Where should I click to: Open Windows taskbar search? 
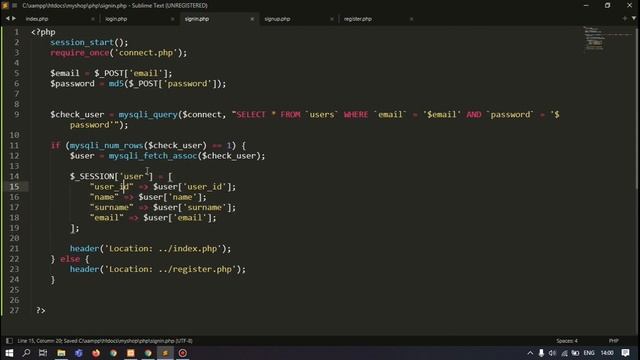coord(26,353)
